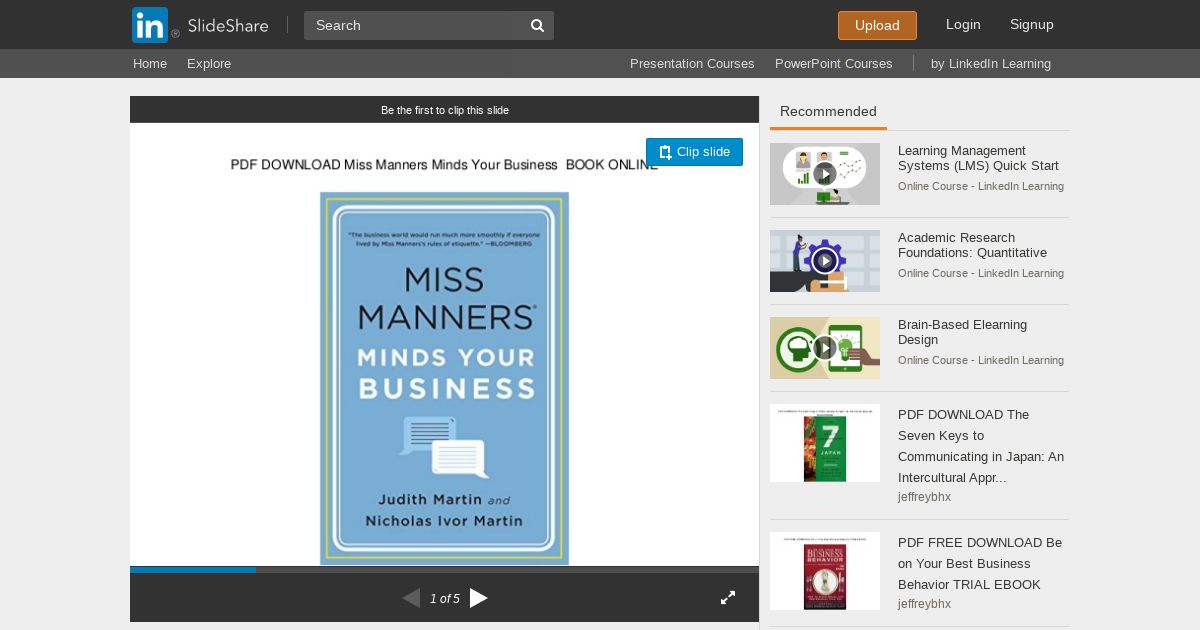Go to previous slide arrow
Screen dimensions: 1200x630
coord(411,598)
